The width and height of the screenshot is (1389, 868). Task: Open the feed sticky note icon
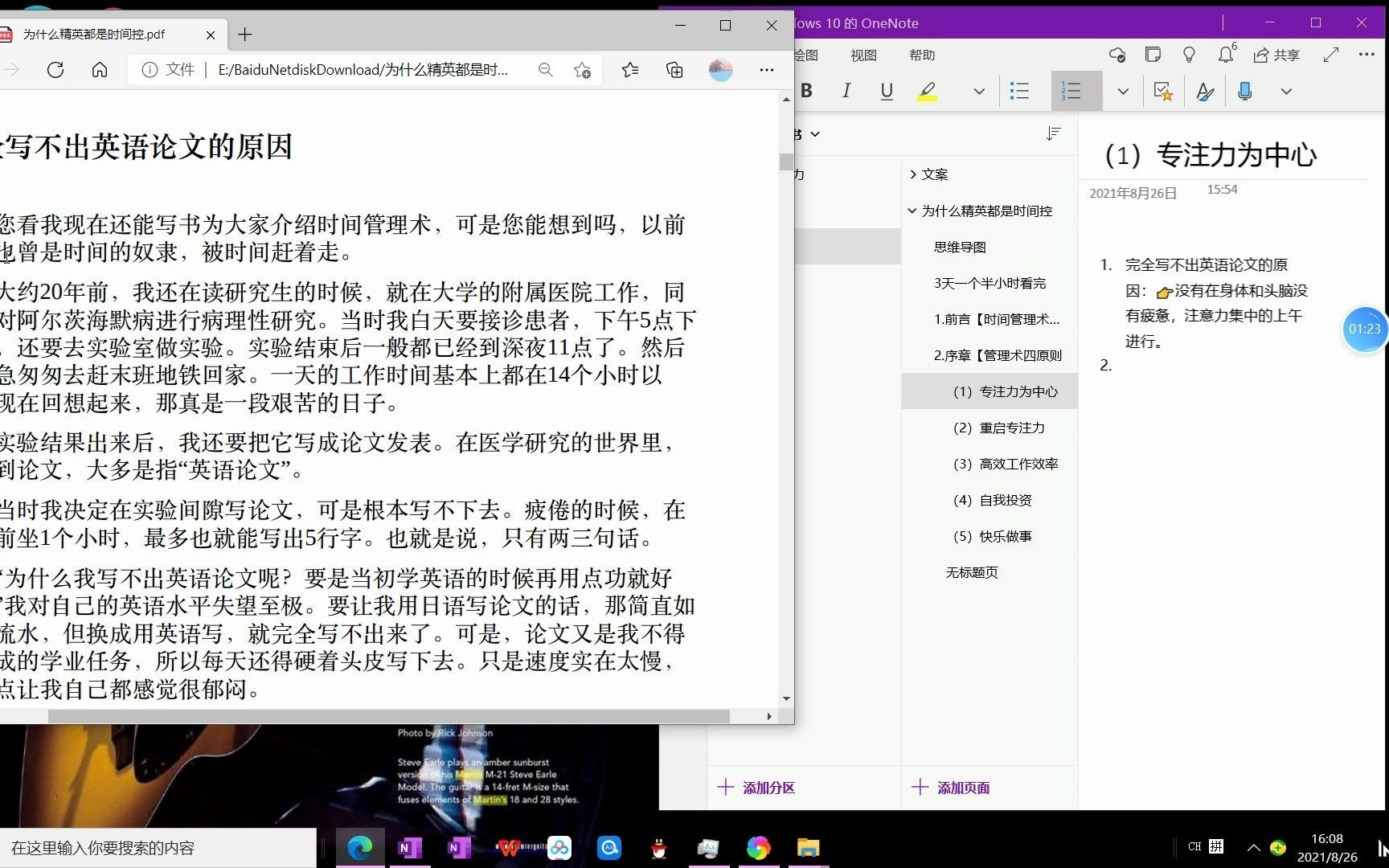[1153, 55]
